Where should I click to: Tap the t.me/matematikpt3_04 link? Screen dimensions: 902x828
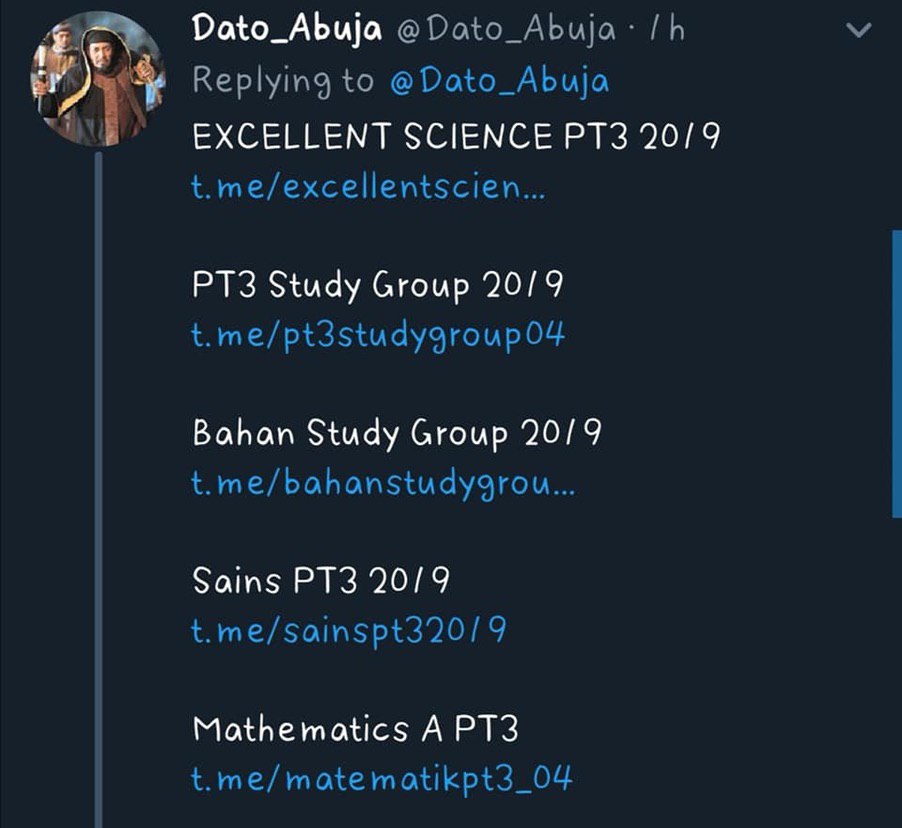[x=382, y=778]
